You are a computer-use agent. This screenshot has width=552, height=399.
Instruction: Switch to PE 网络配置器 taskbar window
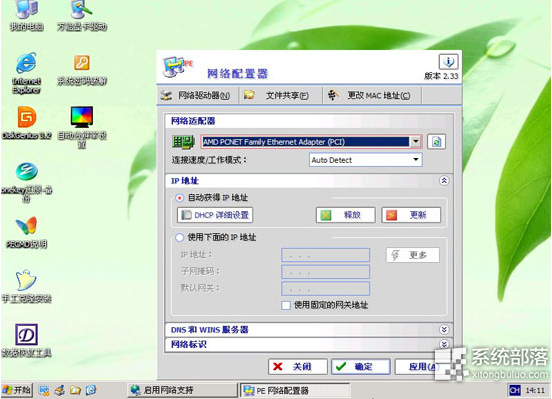(x=295, y=390)
